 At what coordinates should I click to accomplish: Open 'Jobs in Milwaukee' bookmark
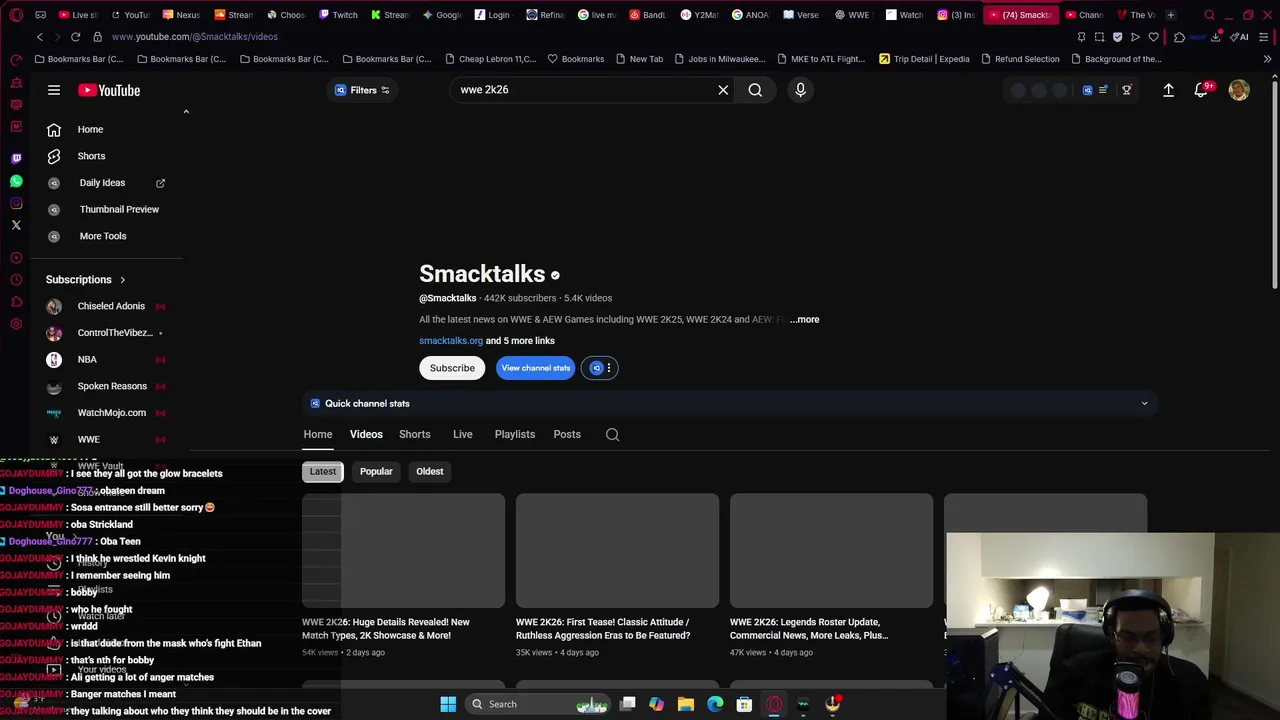(719, 59)
